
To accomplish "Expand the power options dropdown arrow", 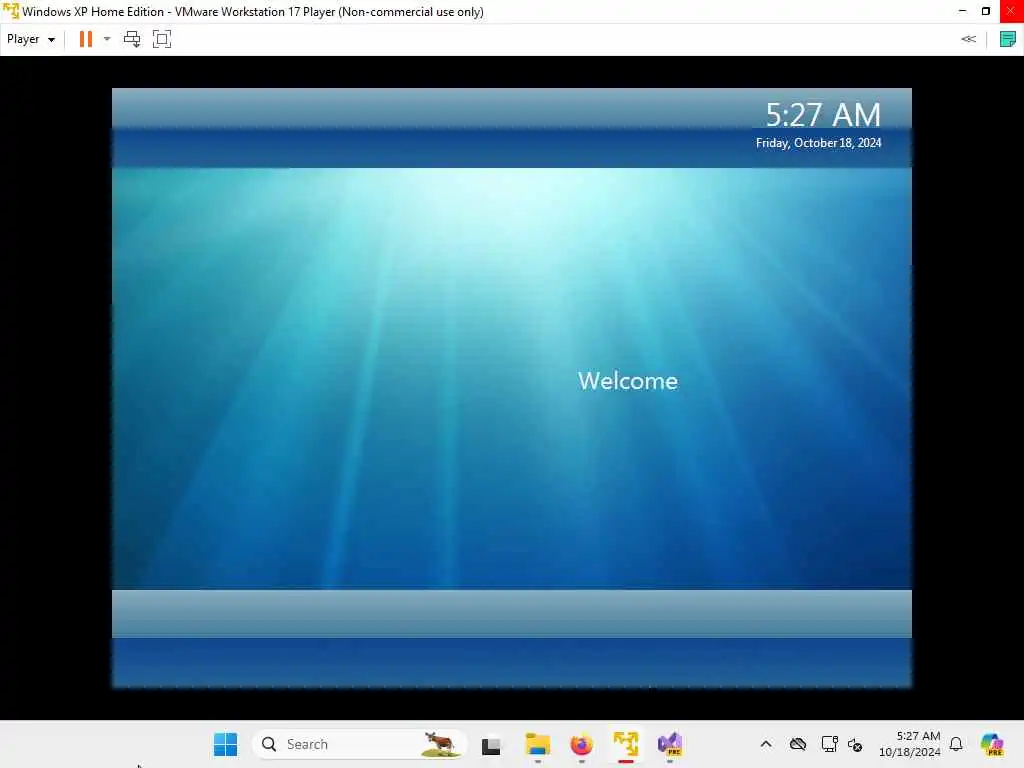I will pos(107,39).
